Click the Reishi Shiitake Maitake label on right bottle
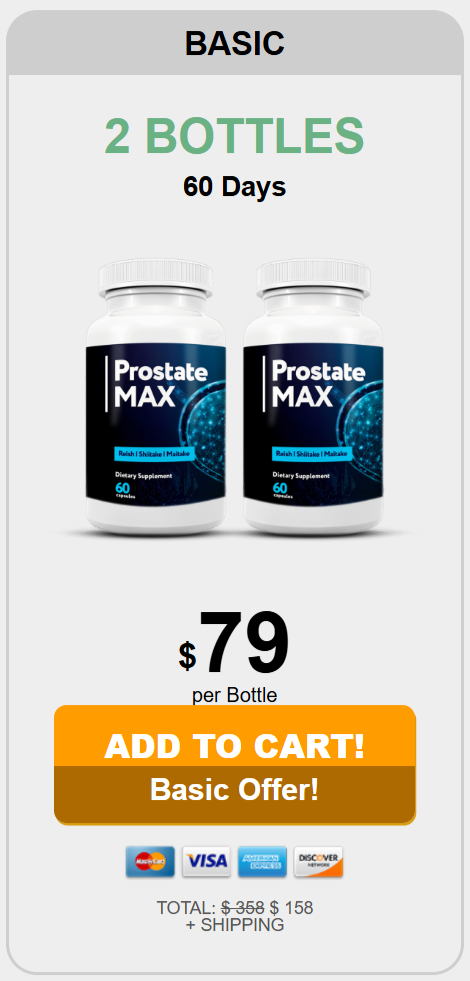Screen dimensions: 470x981 click(313, 452)
